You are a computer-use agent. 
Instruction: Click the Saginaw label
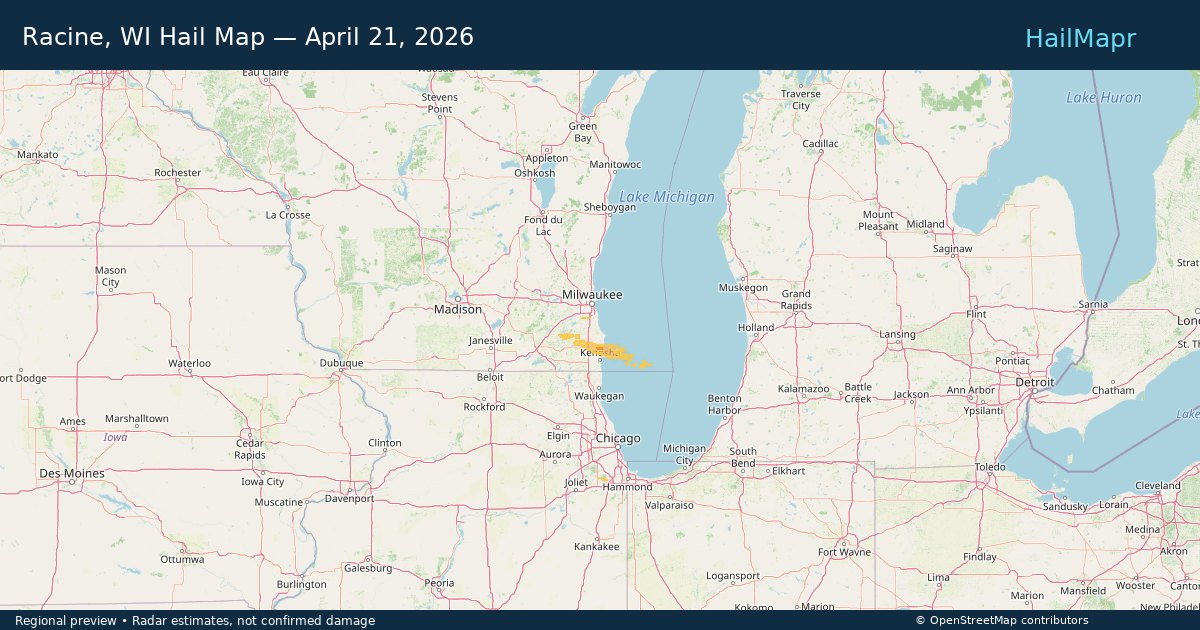coord(951,248)
